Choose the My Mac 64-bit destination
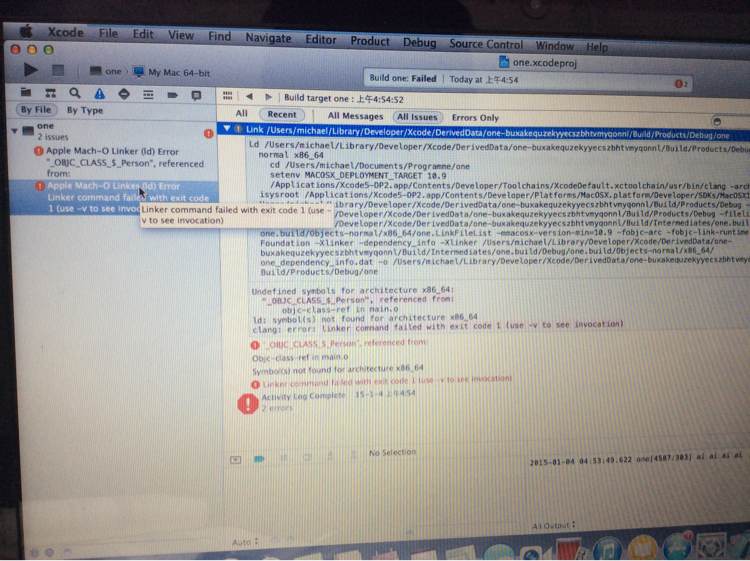This screenshot has width=750, height=561. 172,72
